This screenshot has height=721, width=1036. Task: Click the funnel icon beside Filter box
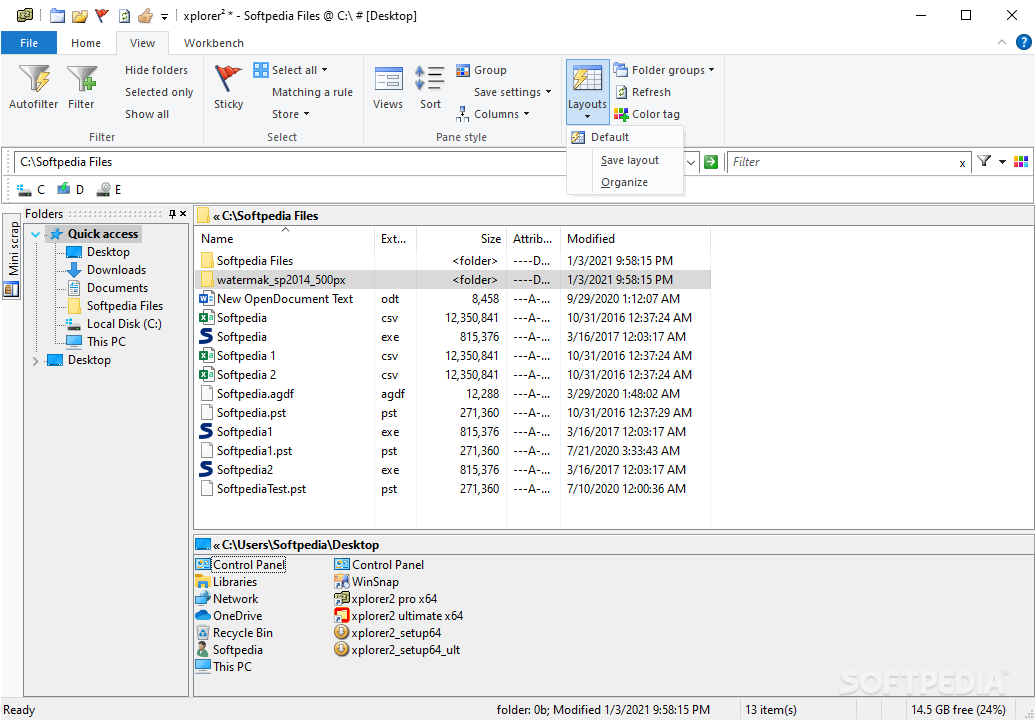984,161
